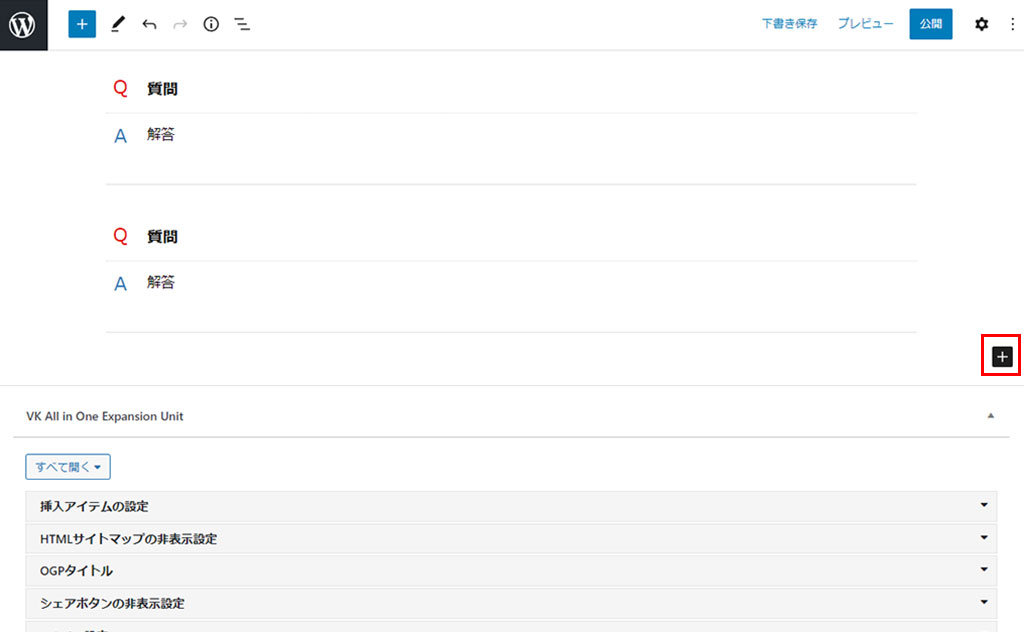Open the すべて開く dropdown button
The height and width of the screenshot is (632, 1024).
(68, 466)
